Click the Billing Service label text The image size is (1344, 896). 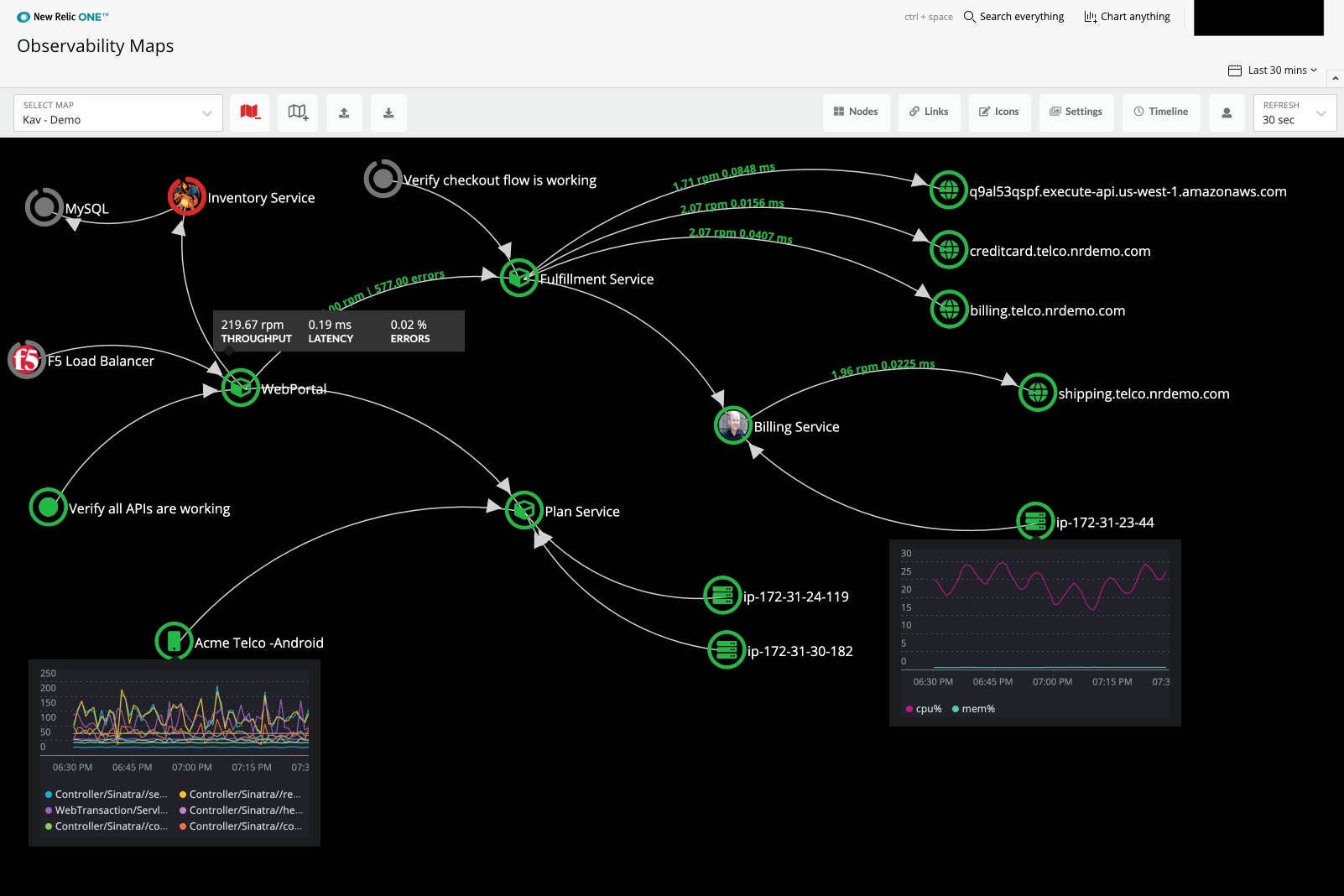click(796, 427)
